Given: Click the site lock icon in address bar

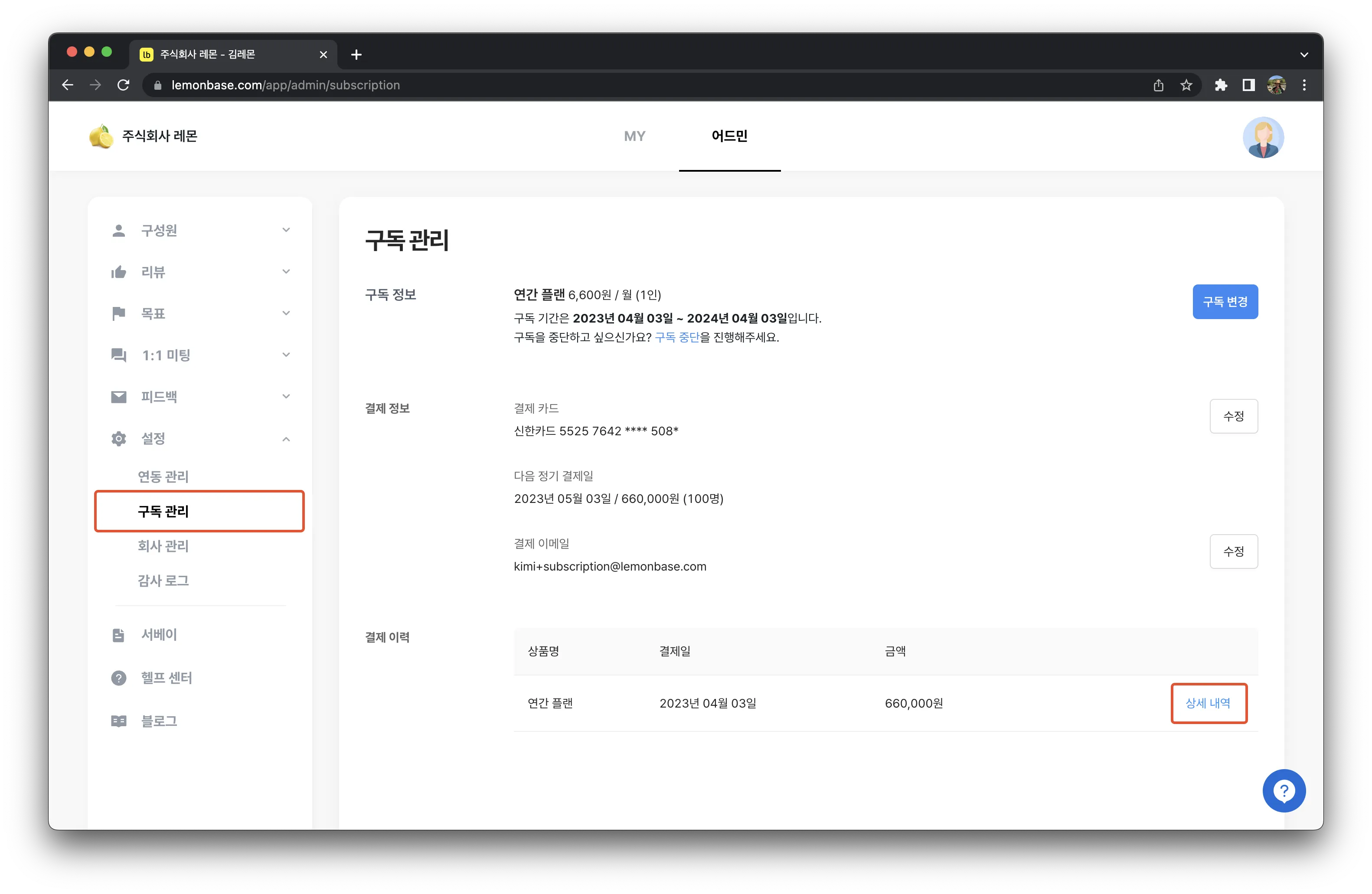Looking at the screenshot, I should coord(157,85).
